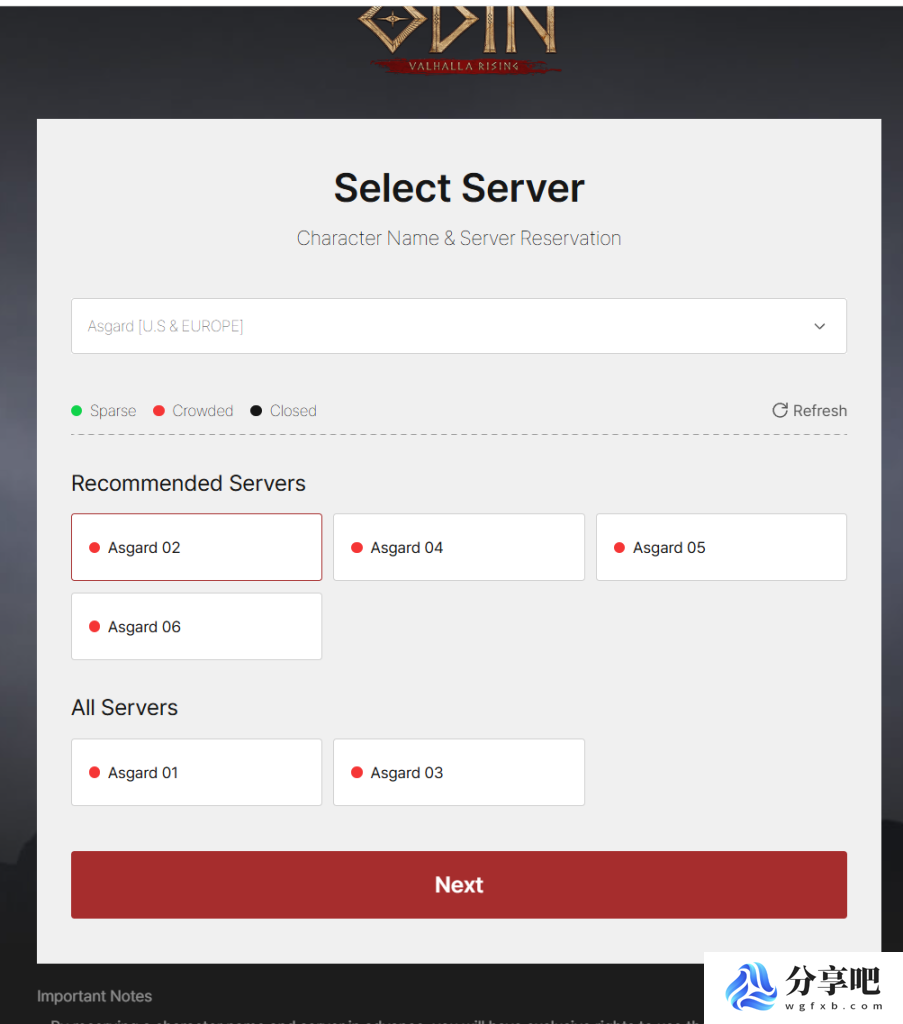
Task: Choose the Asgard 03 server
Action: click(x=458, y=772)
